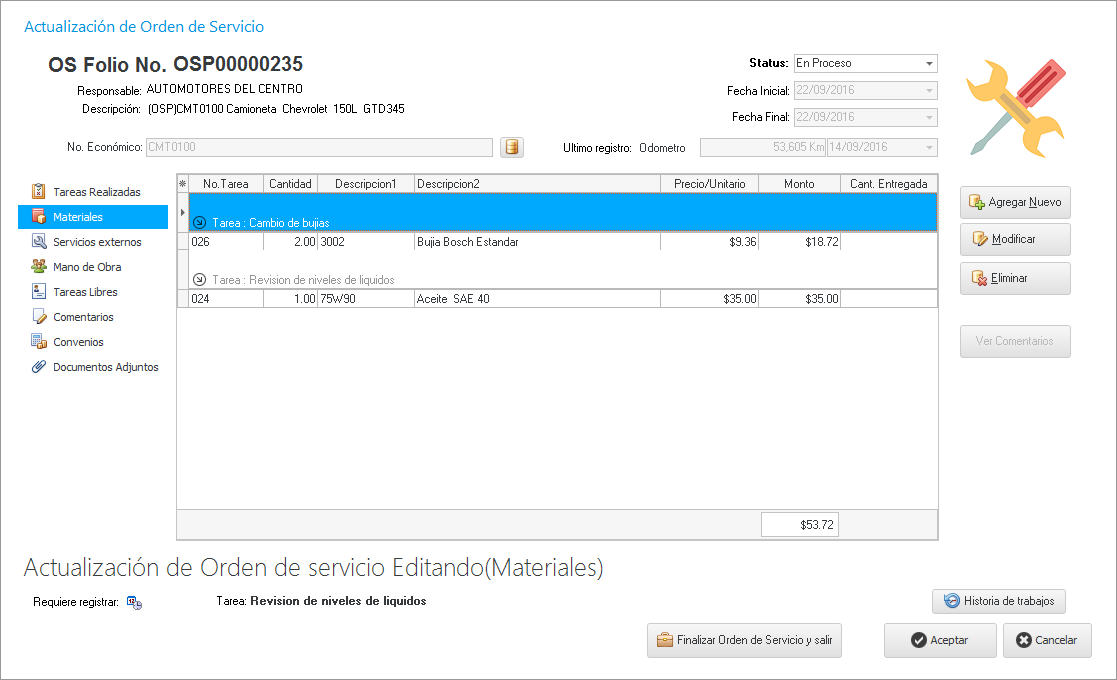Switch to the Tareas Libres section
Screen dimensions: 1117x680
(x=85, y=292)
